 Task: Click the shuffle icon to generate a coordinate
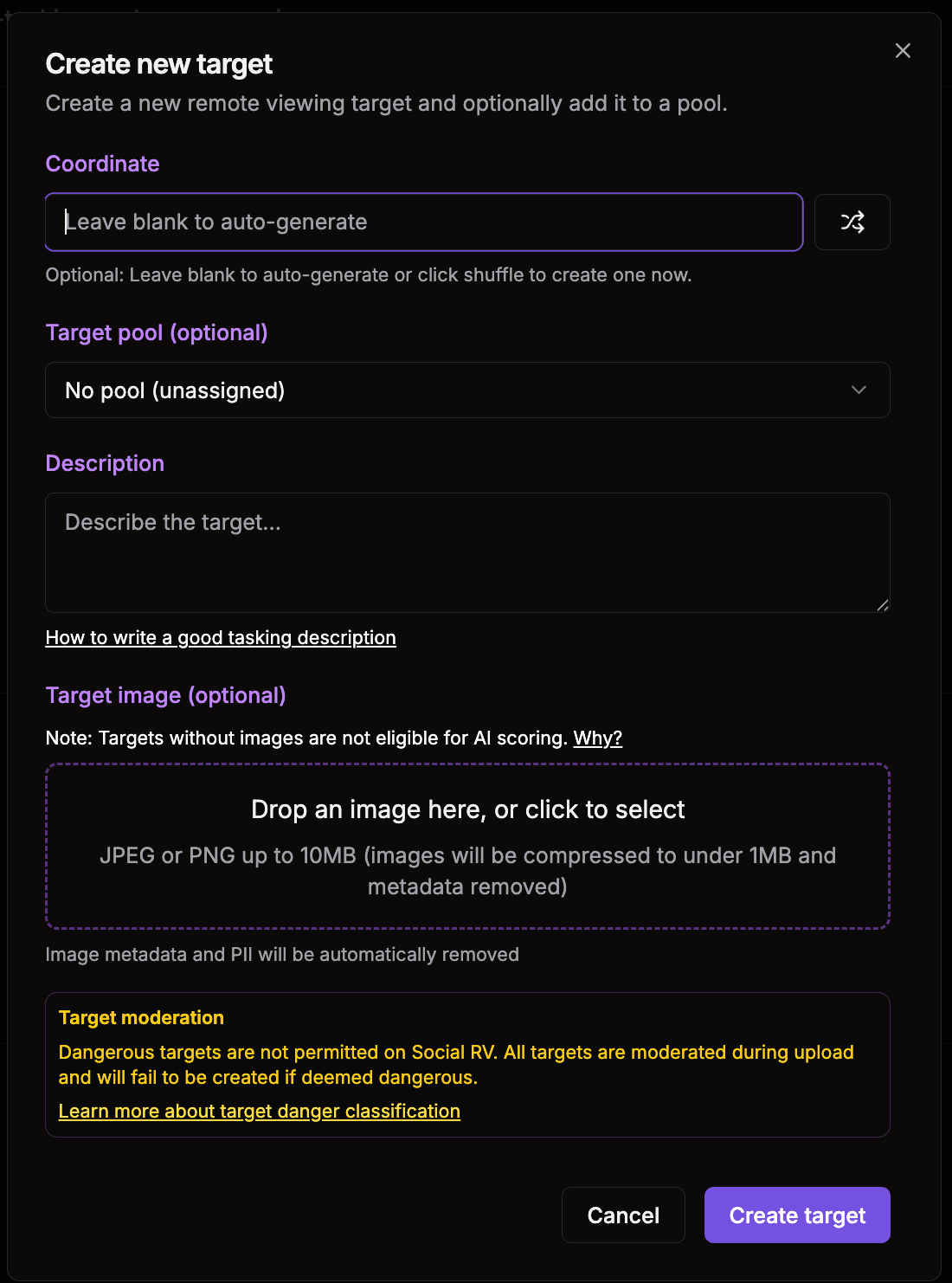(852, 222)
